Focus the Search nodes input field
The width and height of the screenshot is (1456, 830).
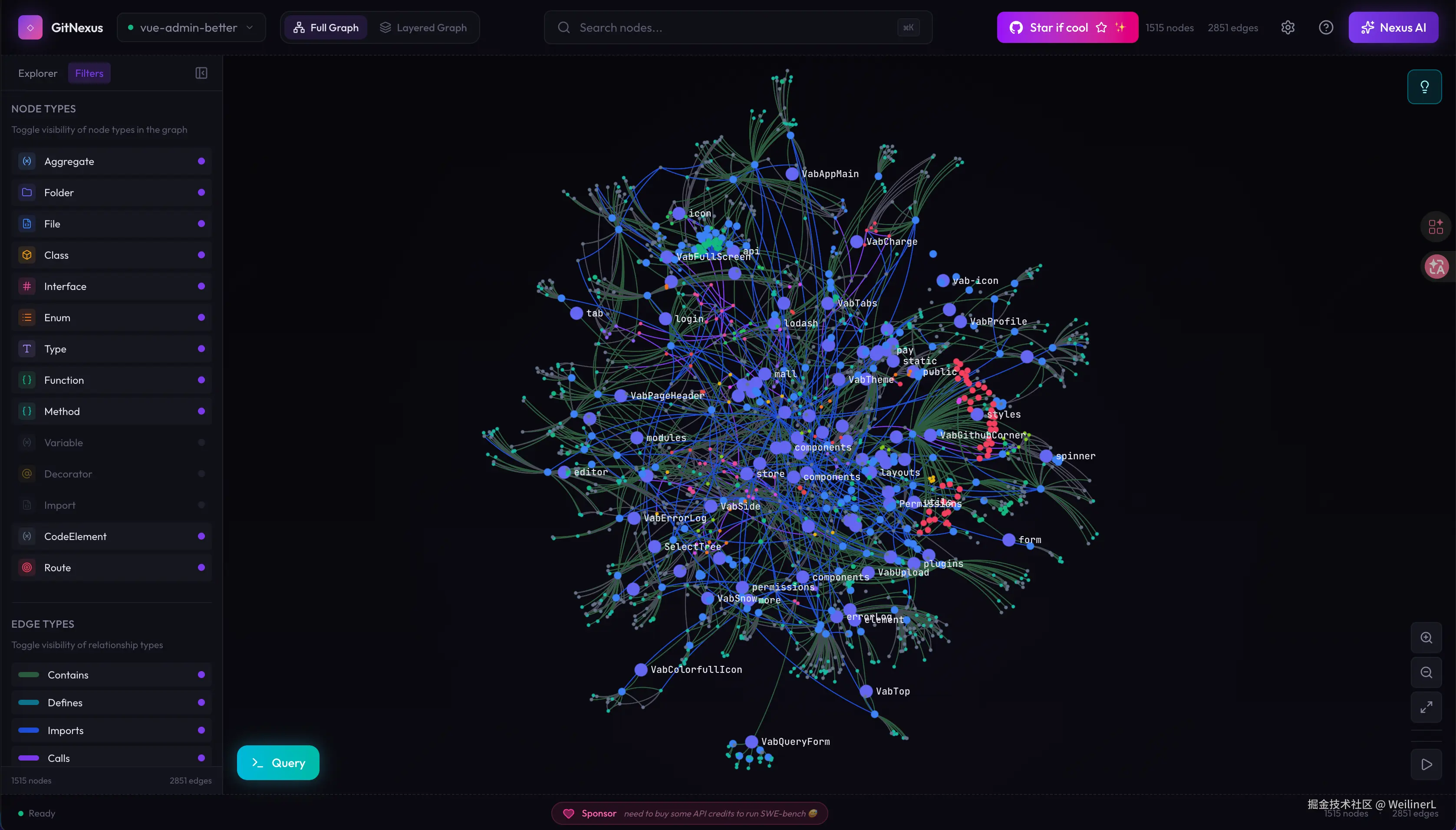click(x=738, y=27)
